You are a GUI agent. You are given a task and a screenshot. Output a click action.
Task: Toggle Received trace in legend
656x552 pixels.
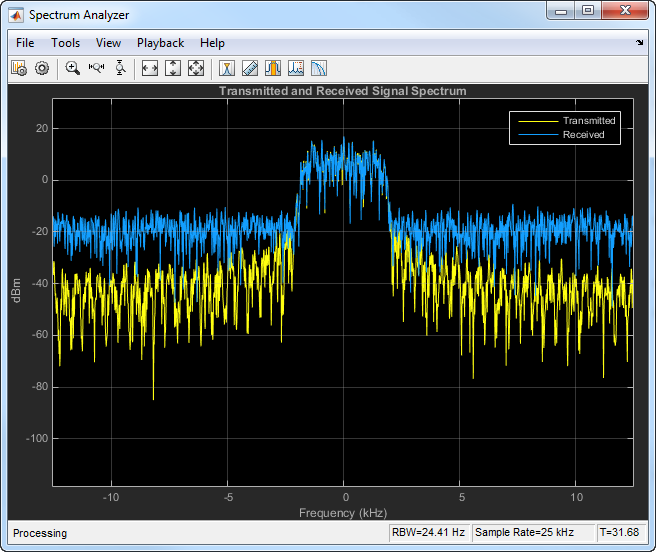584,134
